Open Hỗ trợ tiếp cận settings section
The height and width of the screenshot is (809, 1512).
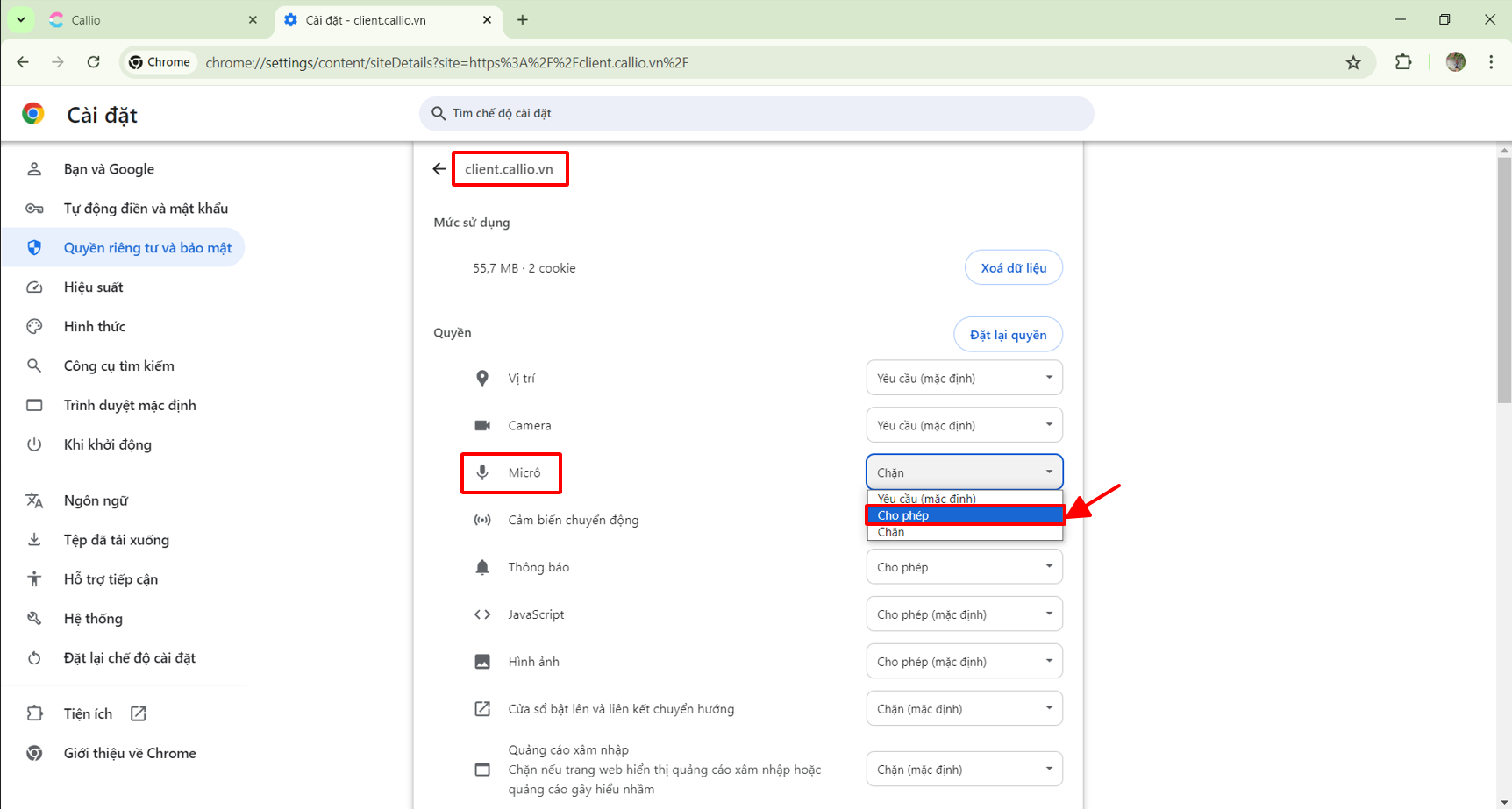pyautogui.click(x=123, y=579)
